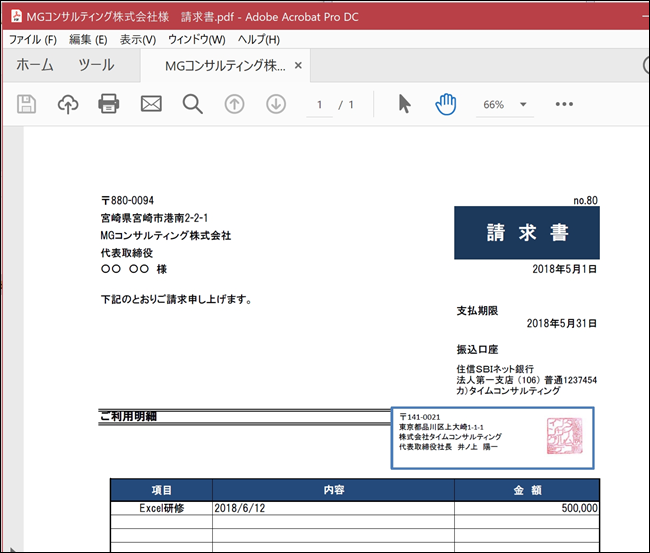This screenshot has width=650, height=553.
Task: Open the 表示(V) menu
Action: [x=138, y=40]
